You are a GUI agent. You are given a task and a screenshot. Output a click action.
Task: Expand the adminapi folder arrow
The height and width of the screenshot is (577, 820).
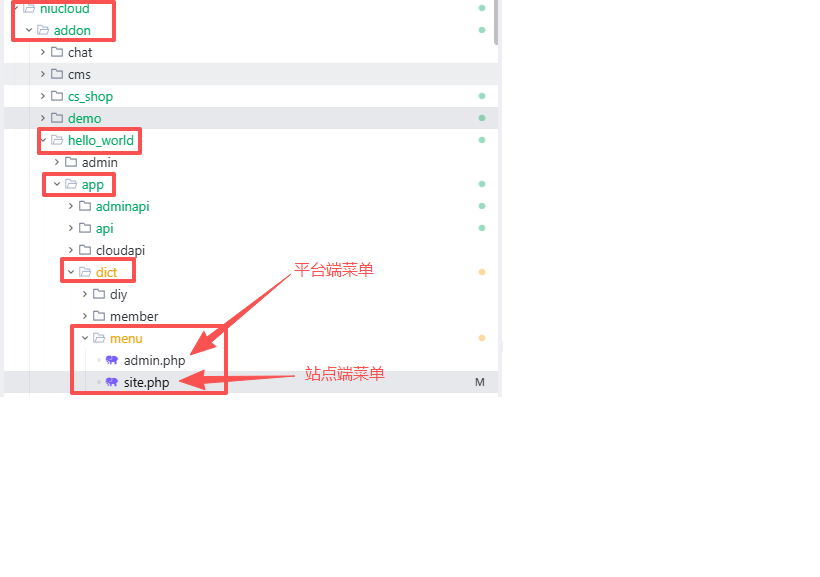(x=71, y=206)
